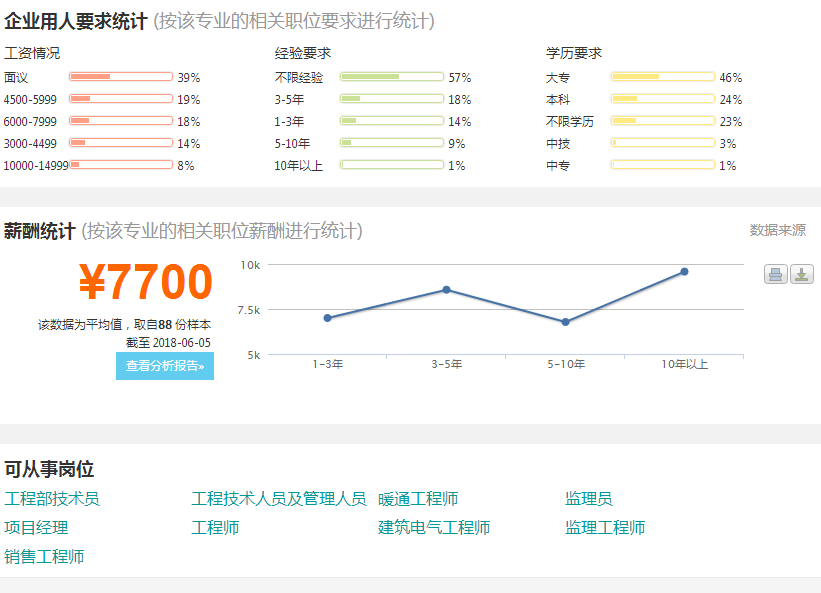Click the 5-10年 experience requirement bar
This screenshot has height=593, width=821.
[392, 143]
